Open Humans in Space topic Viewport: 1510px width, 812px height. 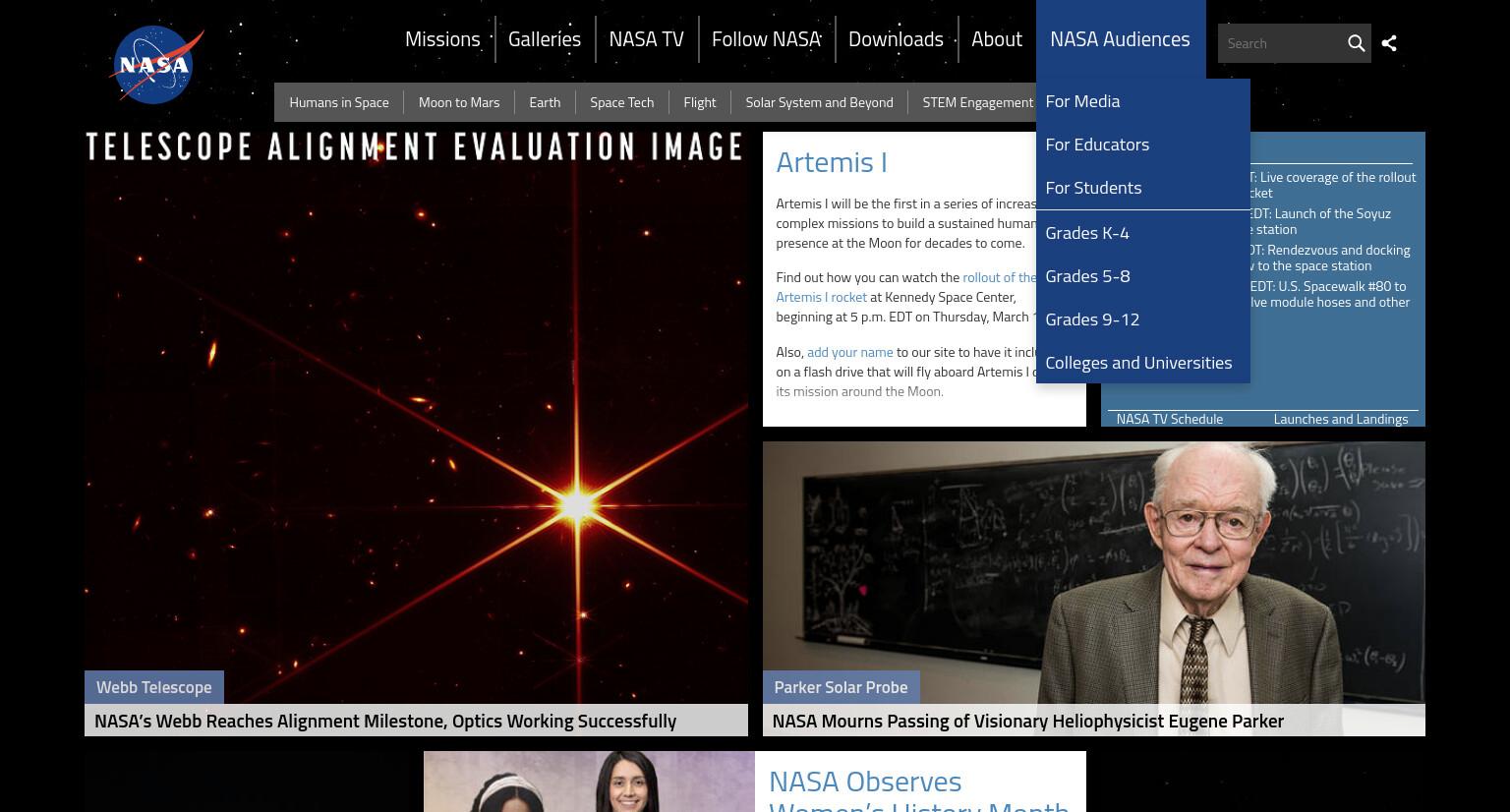[339, 102]
